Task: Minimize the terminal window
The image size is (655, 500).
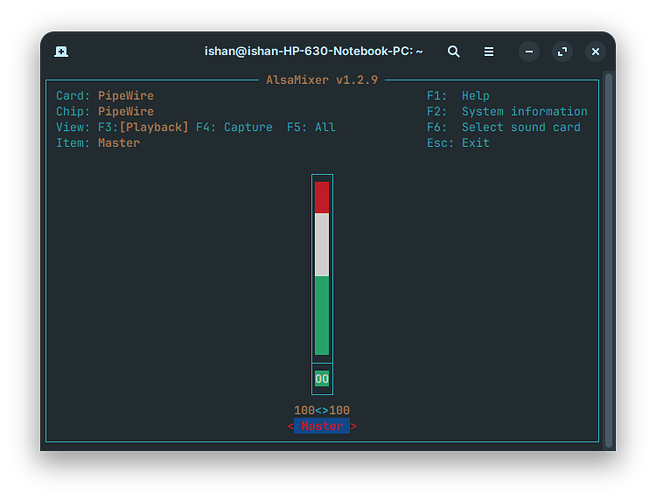Action: [529, 51]
